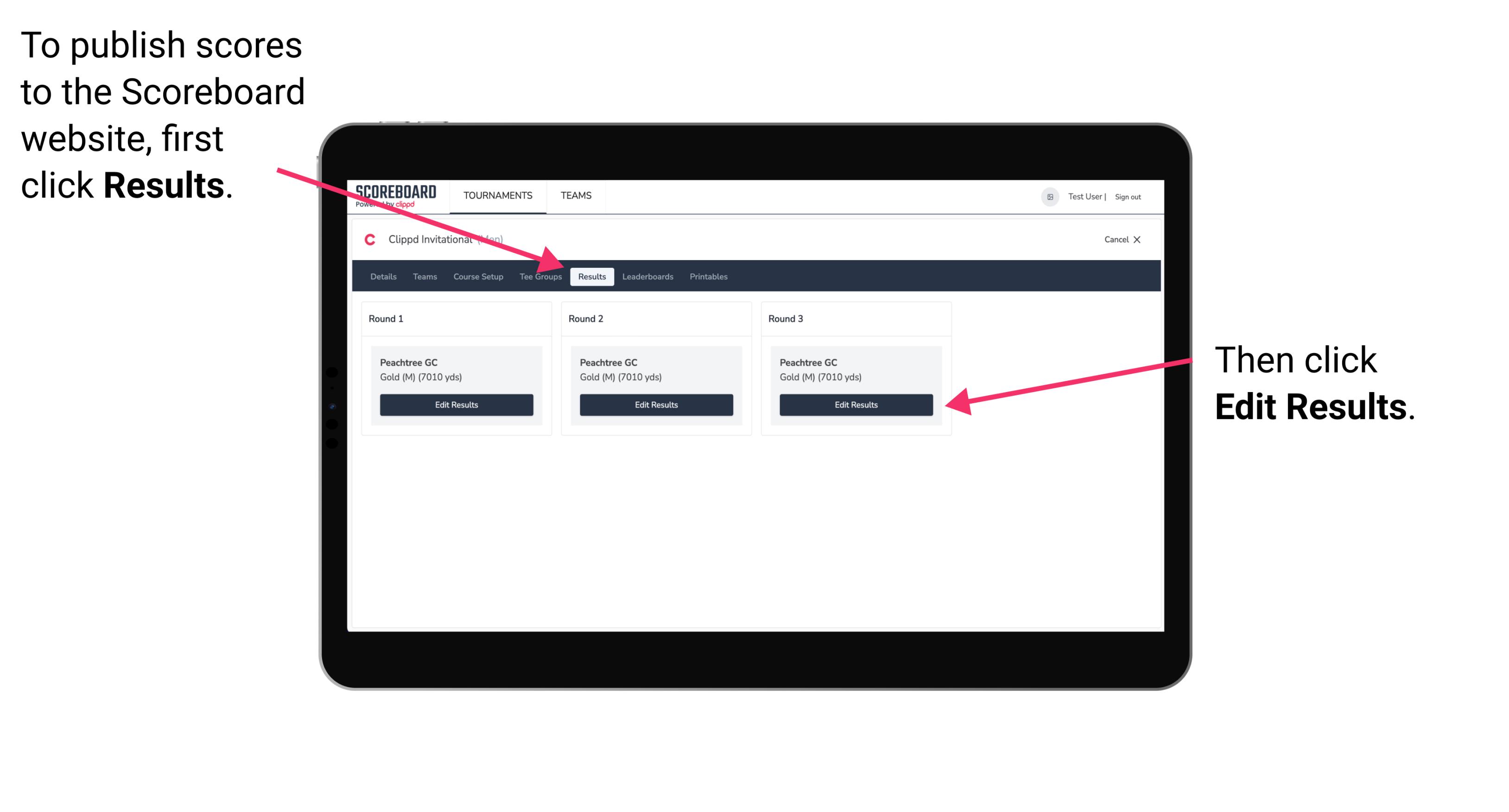Expand Course Setup tab options

click(478, 277)
